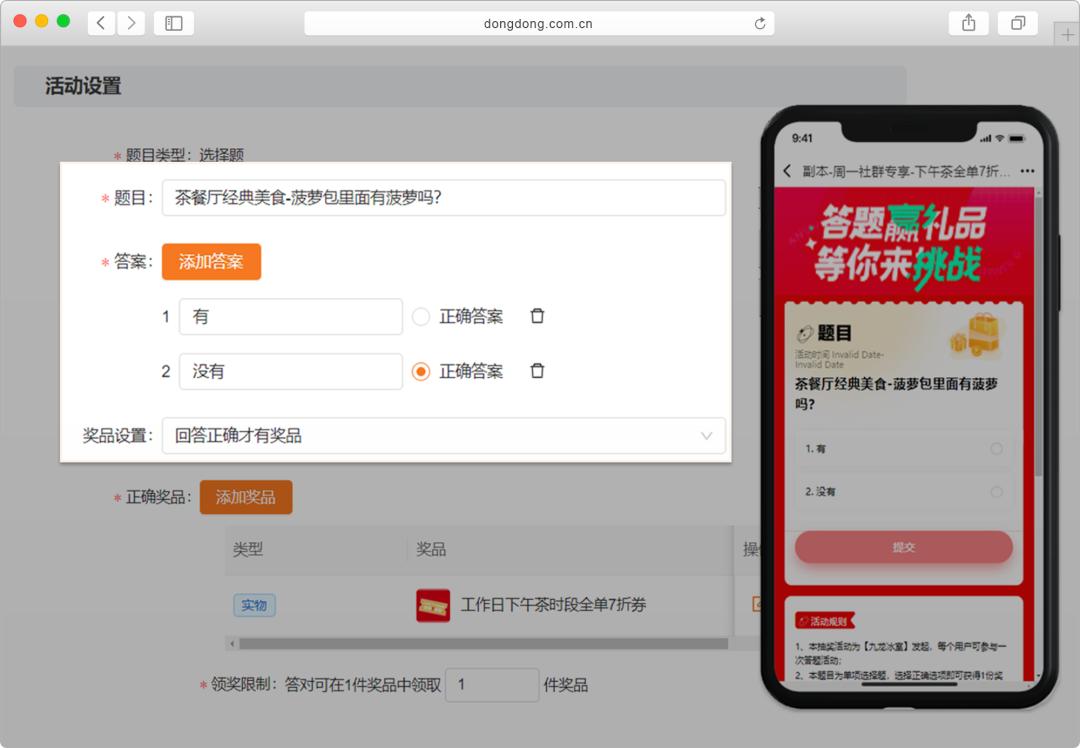The image size is (1080, 748).
Task: Toggle the browser sidebar icon
Action: (174, 23)
